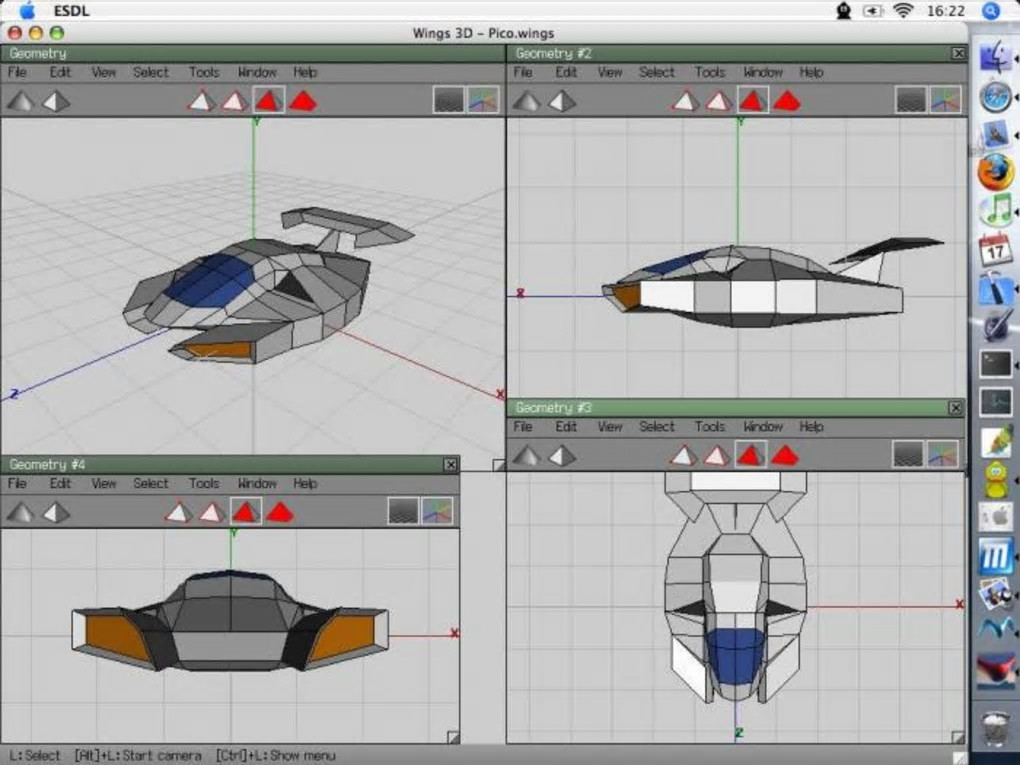Open View menu in Geometry #2 window
Screen dimensions: 1020x765
coord(610,72)
